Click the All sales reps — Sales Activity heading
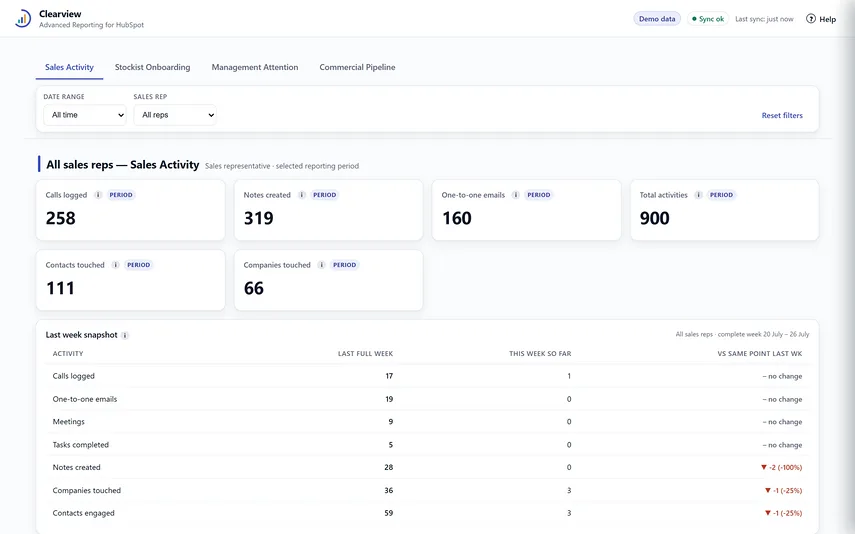This screenshot has width=855, height=534. (123, 165)
